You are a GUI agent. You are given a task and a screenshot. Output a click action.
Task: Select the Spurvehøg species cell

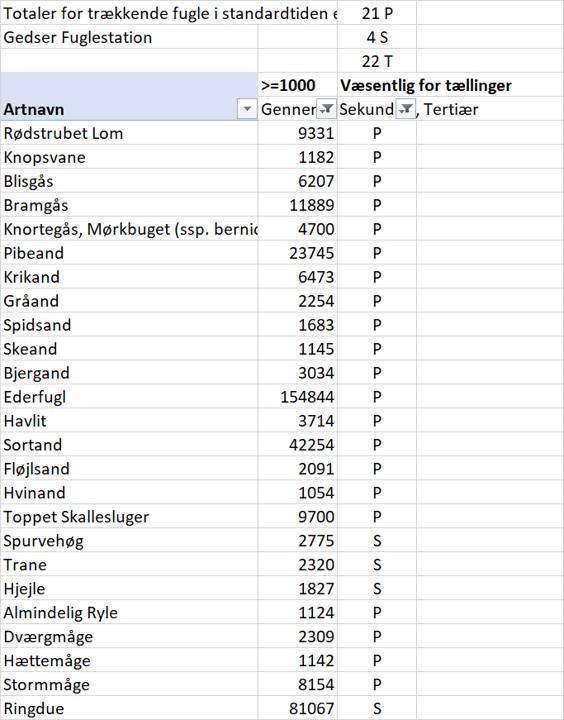pyautogui.click(x=130, y=540)
